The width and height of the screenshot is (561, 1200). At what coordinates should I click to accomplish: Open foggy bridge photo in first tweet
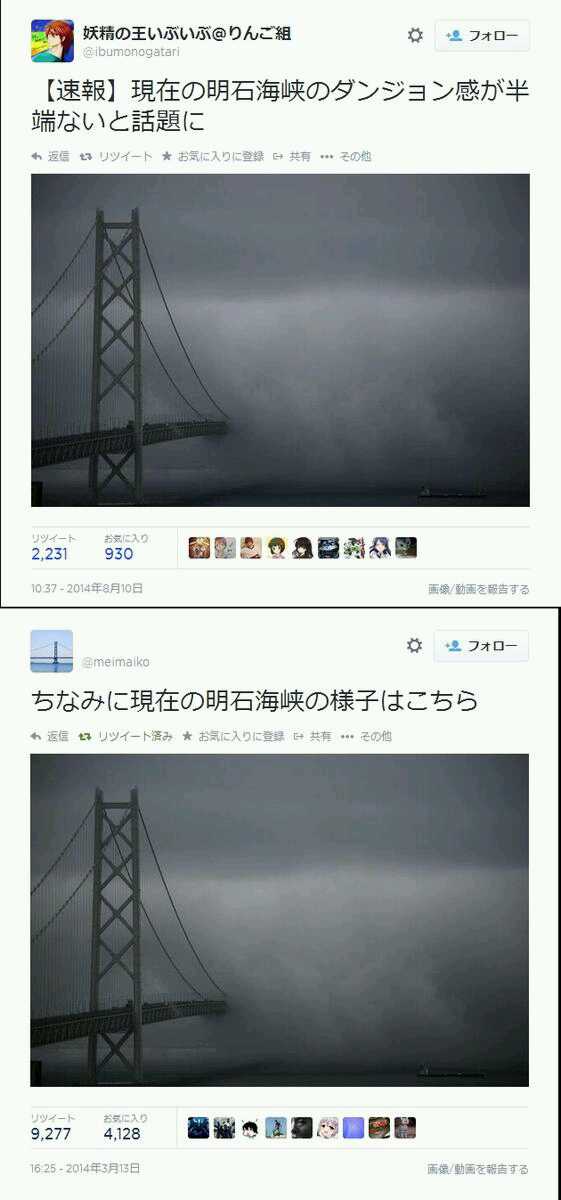(280, 340)
